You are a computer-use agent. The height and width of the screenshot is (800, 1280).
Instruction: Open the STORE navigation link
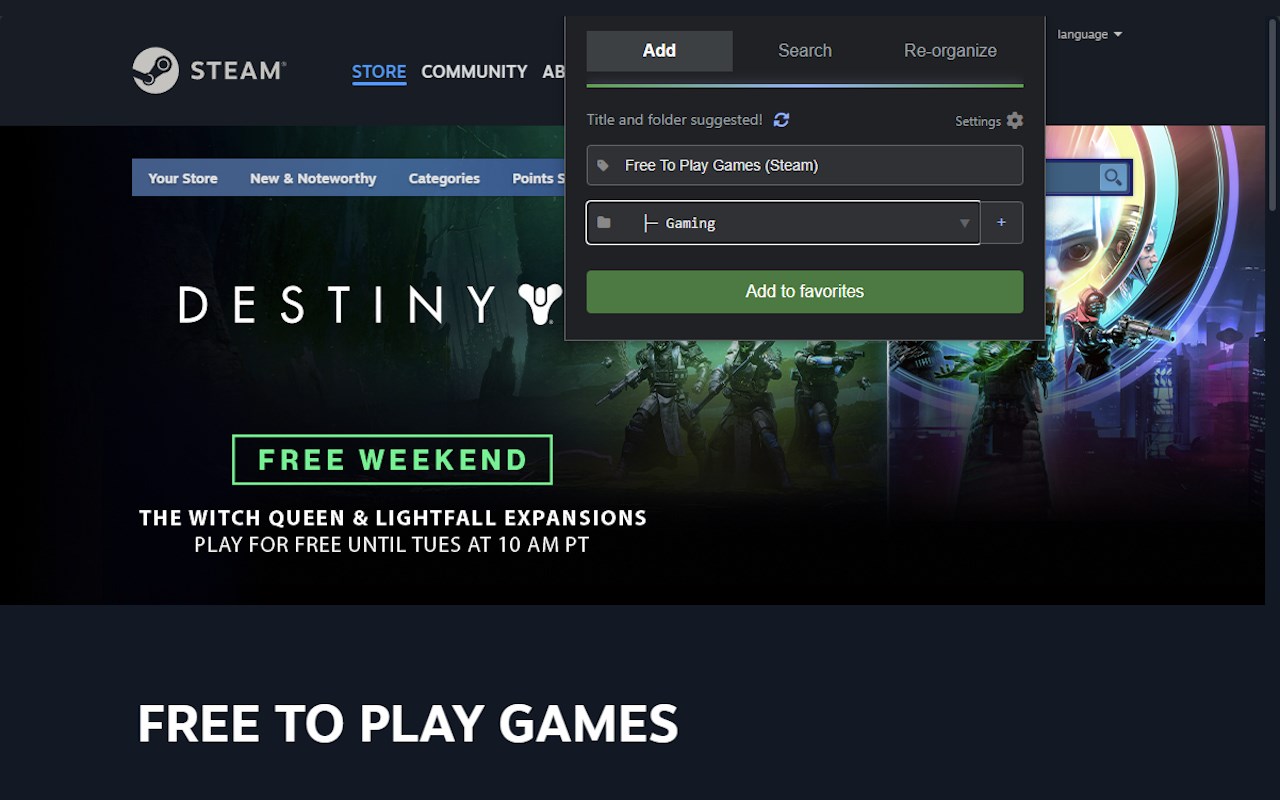tap(379, 72)
